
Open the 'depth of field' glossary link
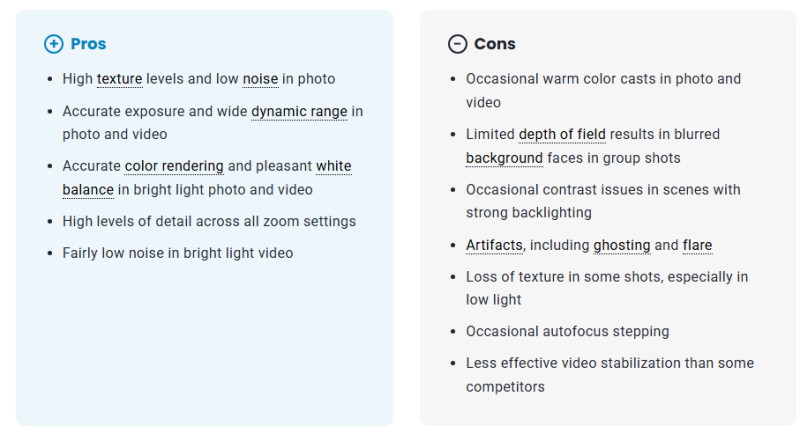coord(562,134)
